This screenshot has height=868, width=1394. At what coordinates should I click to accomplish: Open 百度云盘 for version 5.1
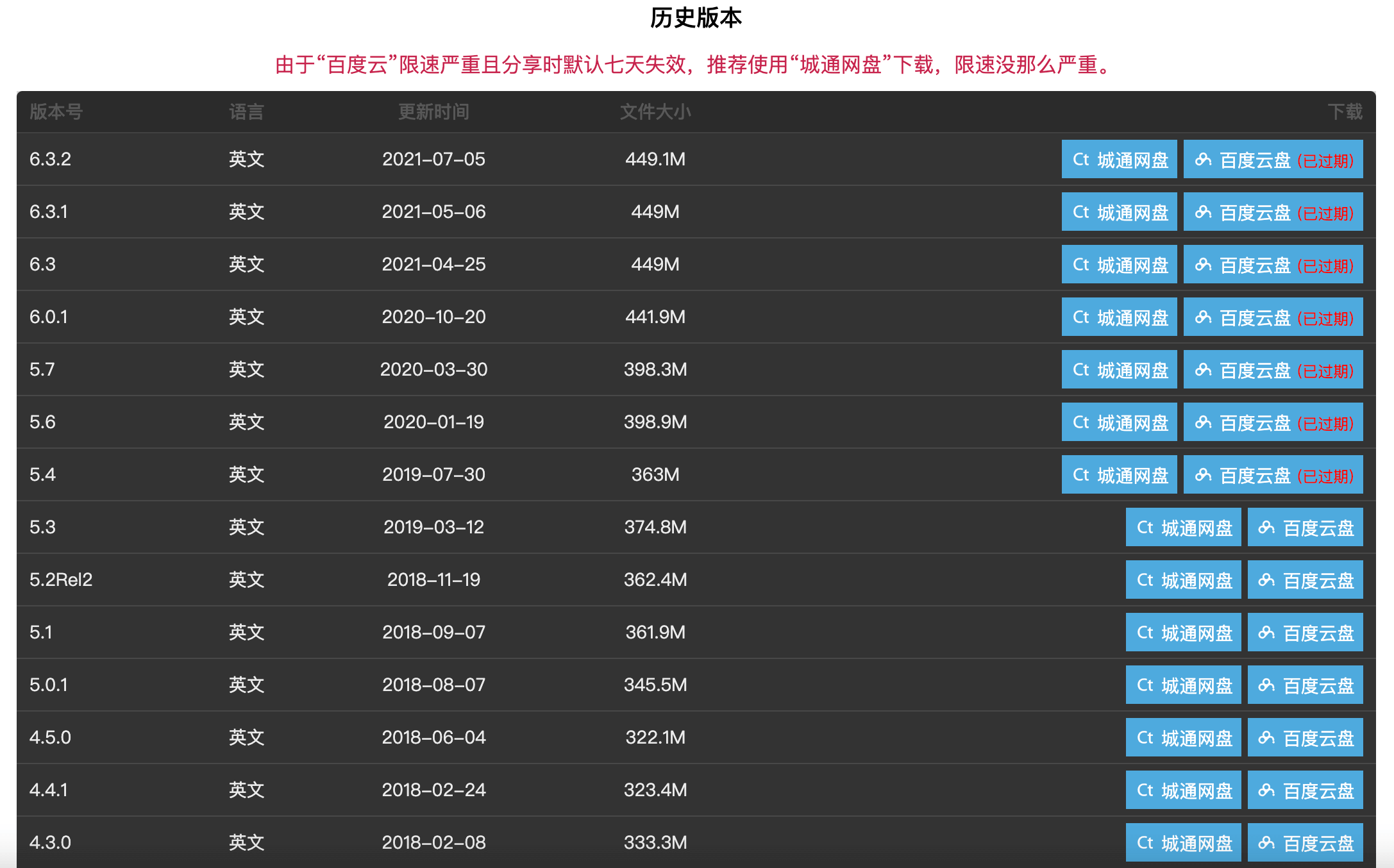coord(1305,632)
